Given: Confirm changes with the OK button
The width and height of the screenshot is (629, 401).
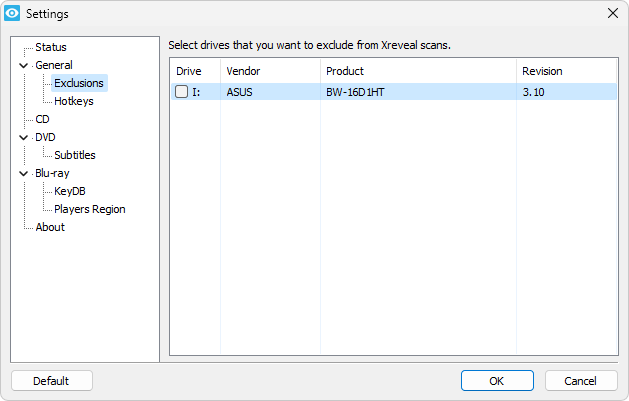Looking at the screenshot, I should 497,381.
